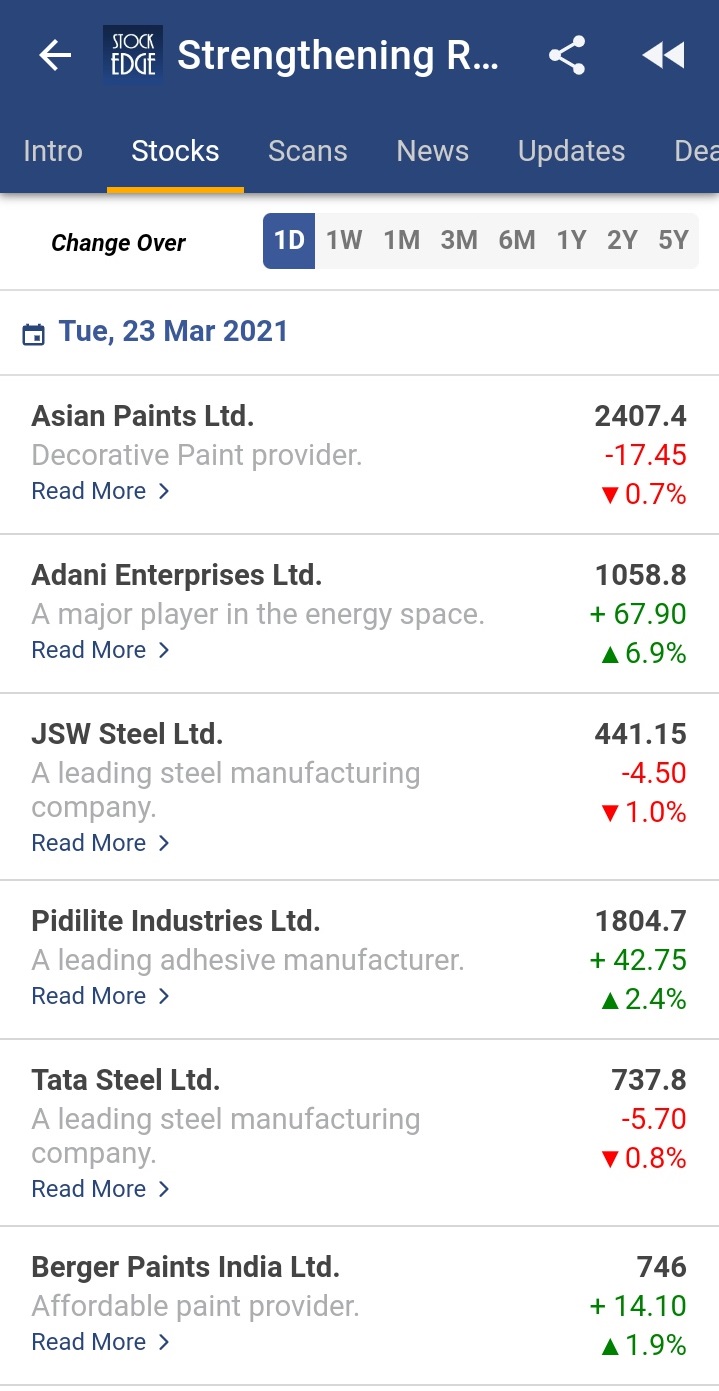Image resolution: width=719 pixels, height=1391 pixels.
Task: Open the calendar icon next to the date
Action: click(36, 333)
